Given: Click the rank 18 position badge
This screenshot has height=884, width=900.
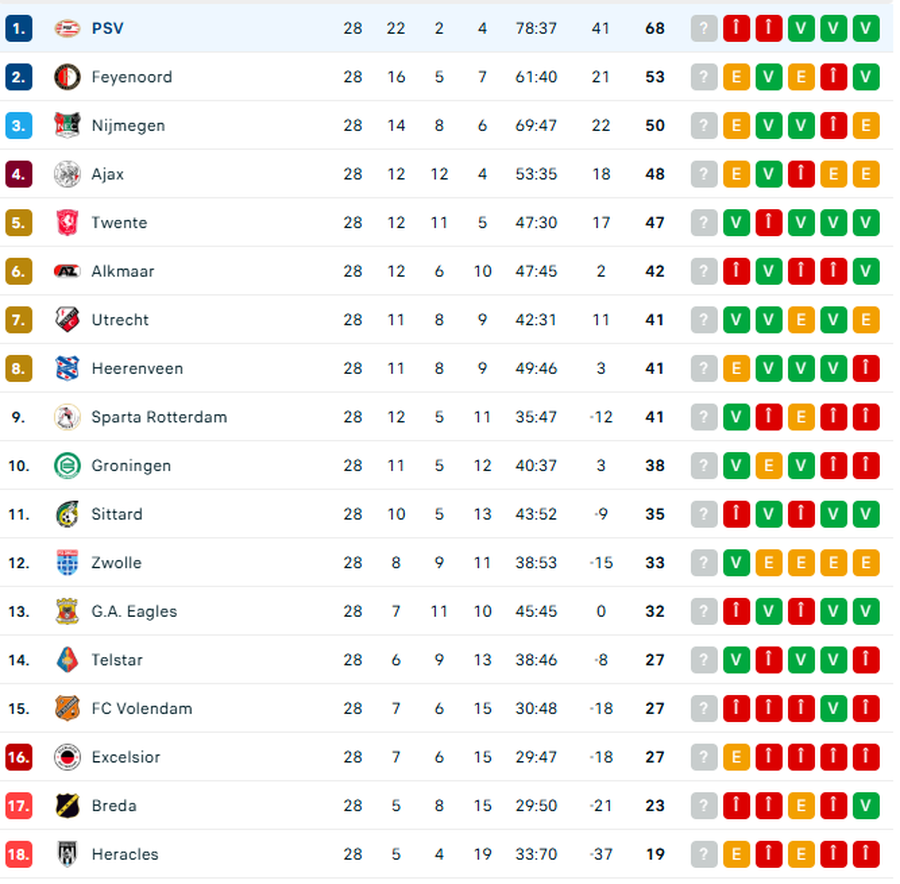Looking at the screenshot, I should [x=19, y=854].
